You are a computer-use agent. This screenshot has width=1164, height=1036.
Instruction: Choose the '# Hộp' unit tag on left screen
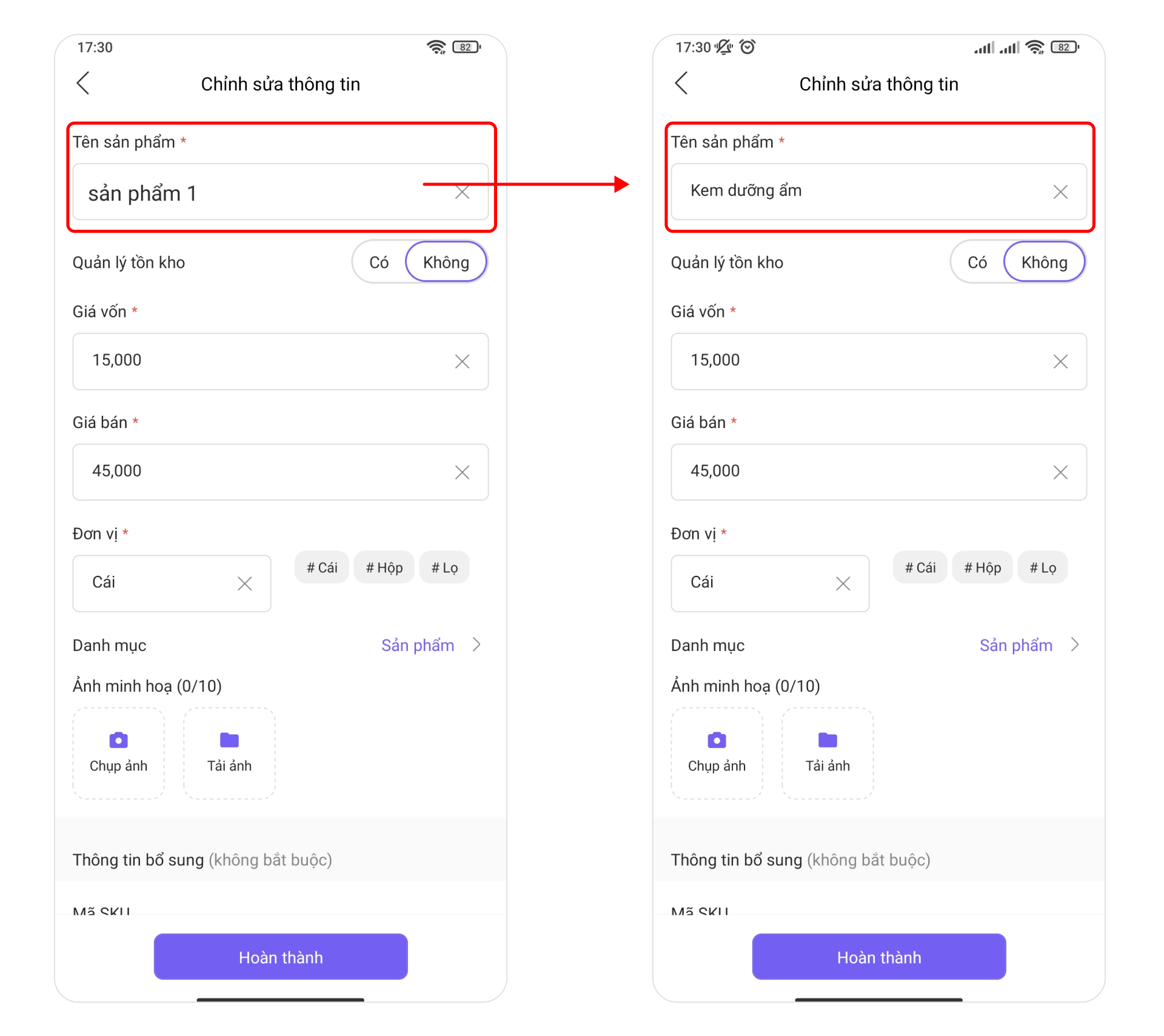tap(384, 567)
